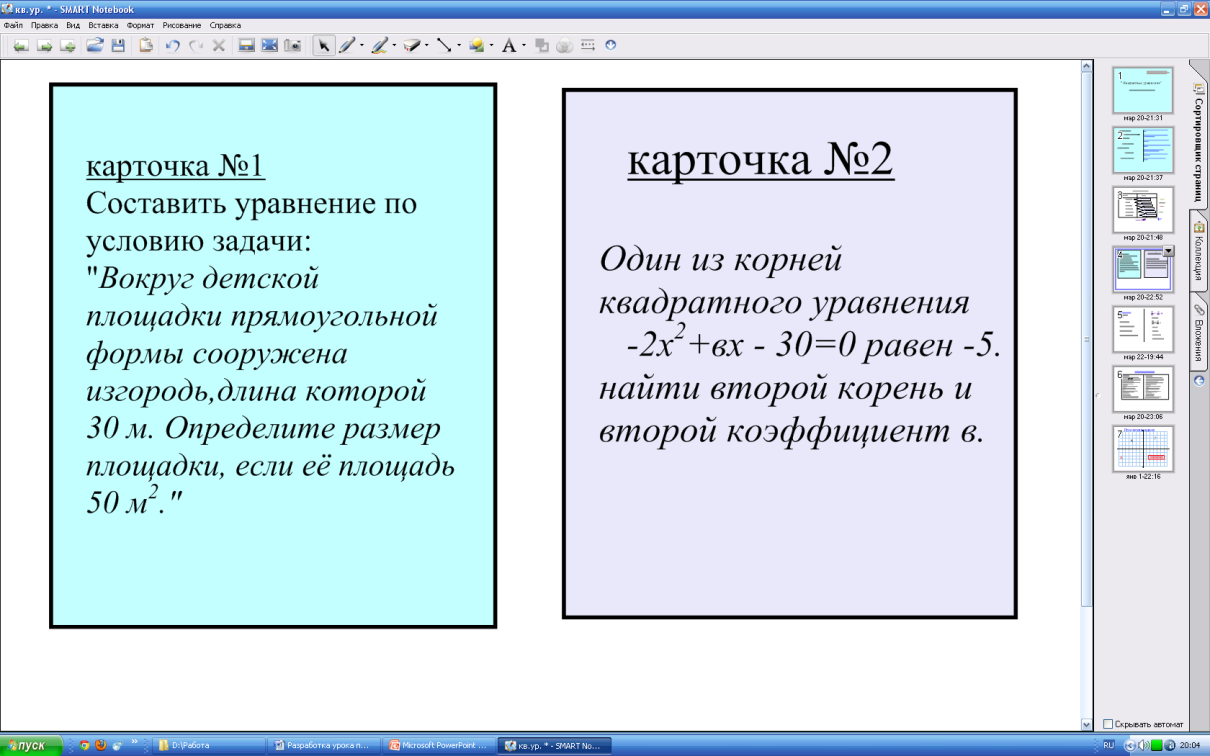The width and height of the screenshot is (1210, 756).
Task: Open the Формат menu
Action: pos(140,24)
